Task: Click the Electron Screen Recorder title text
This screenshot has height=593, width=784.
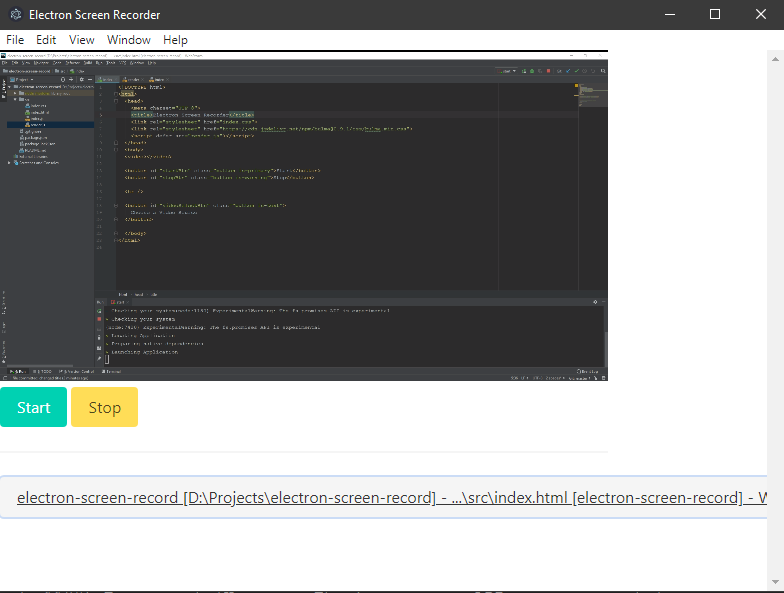Action: tap(94, 15)
